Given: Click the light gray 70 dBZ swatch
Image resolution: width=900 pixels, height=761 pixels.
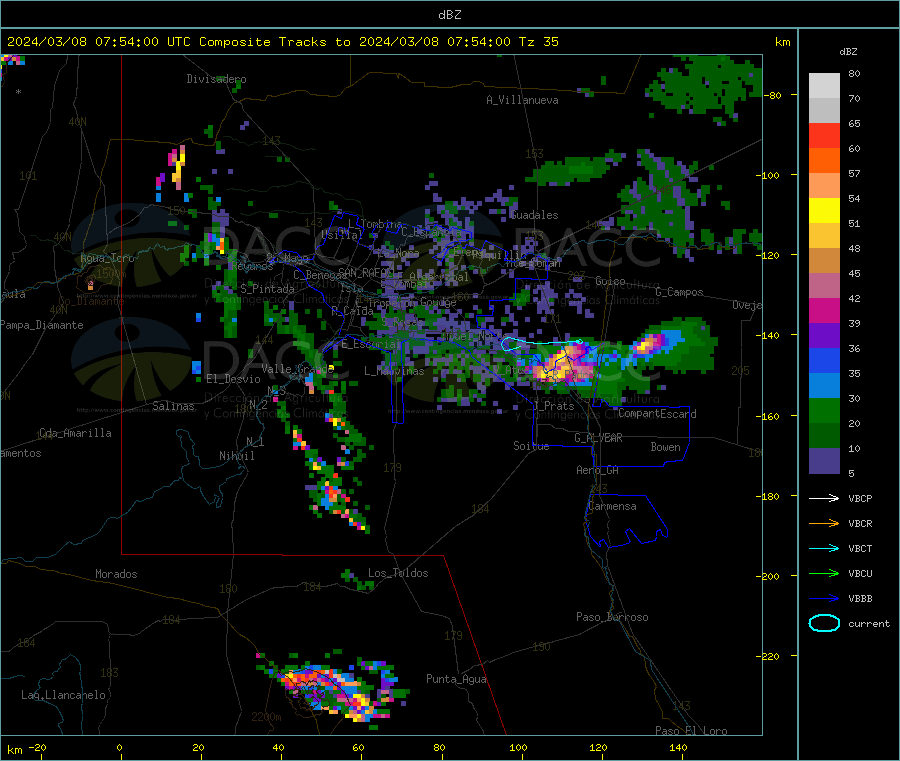Looking at the screenshot, I should (824, 86).
